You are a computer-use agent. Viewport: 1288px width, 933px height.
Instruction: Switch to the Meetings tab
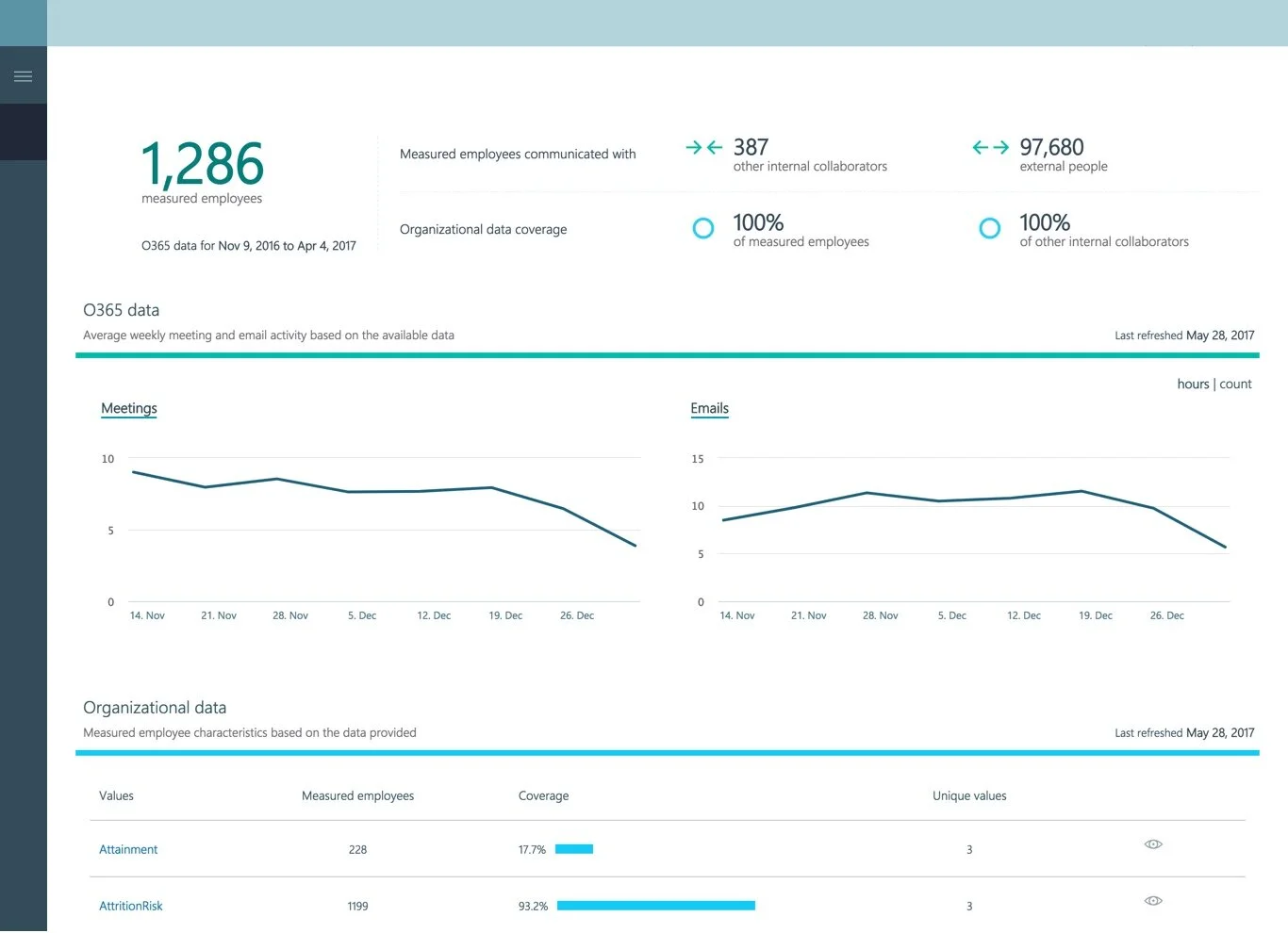tap(128, 408)
